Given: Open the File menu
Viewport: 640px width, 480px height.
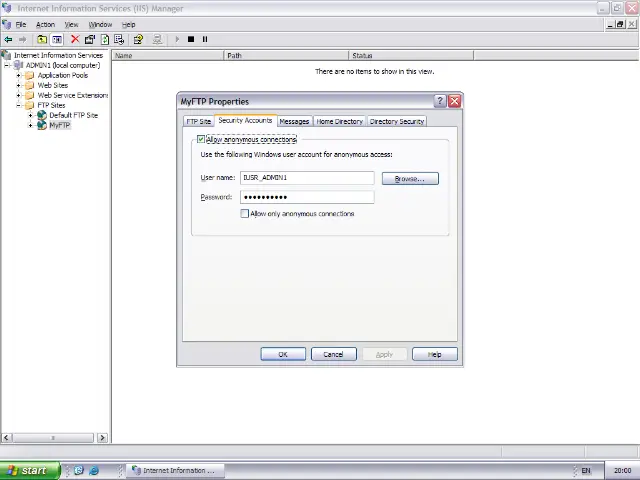Looking at the screenshot, I should click(21, 24).
